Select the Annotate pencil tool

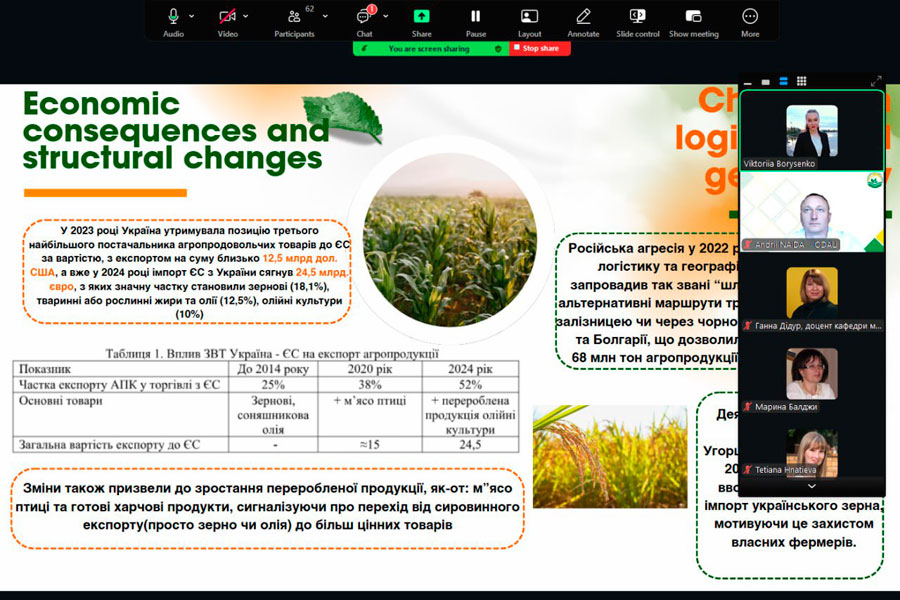tap(583, 17)
